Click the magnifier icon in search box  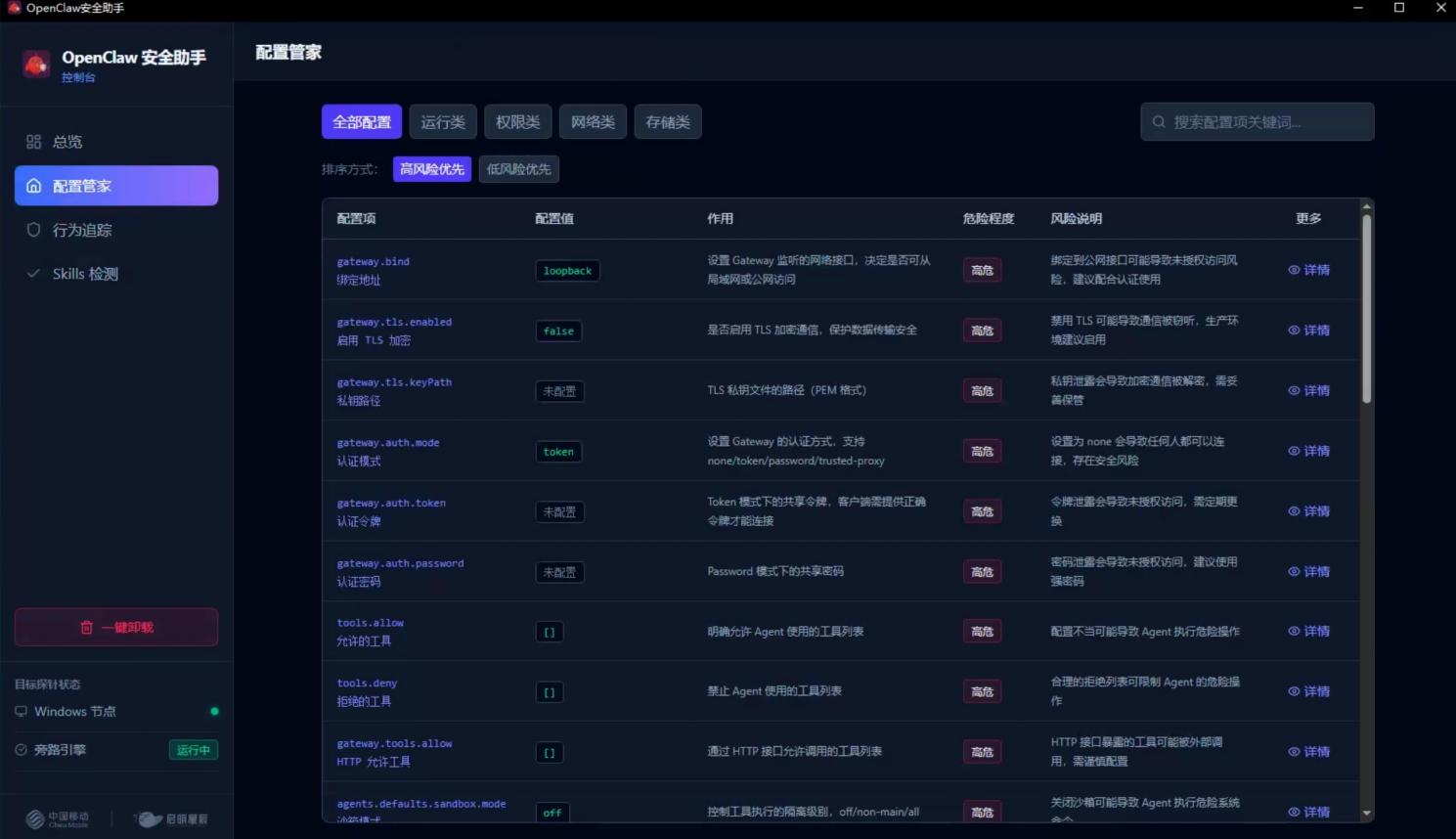click(x=1159, y=122)
